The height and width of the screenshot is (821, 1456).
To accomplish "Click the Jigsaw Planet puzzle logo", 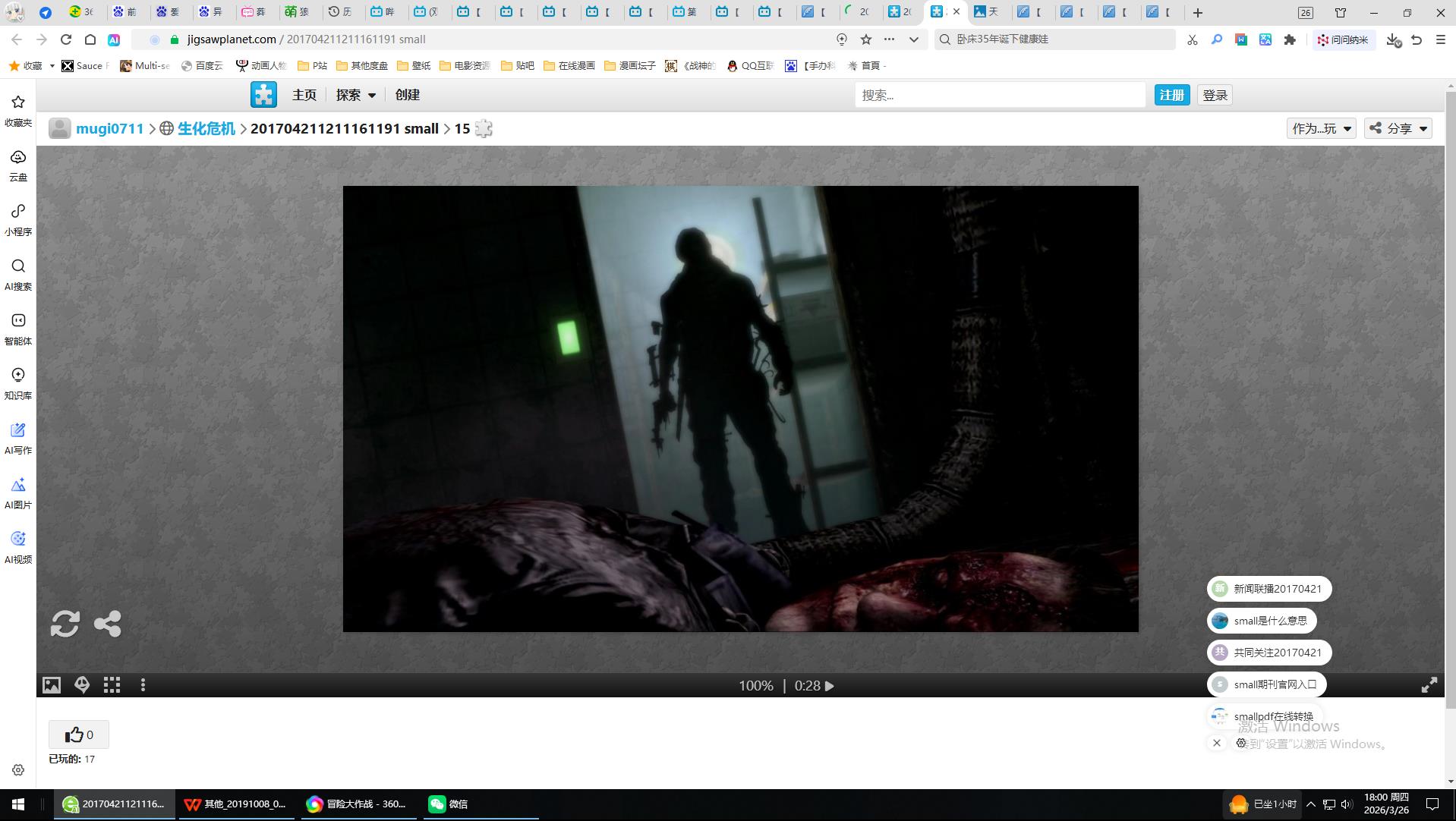I will point(263,95).
